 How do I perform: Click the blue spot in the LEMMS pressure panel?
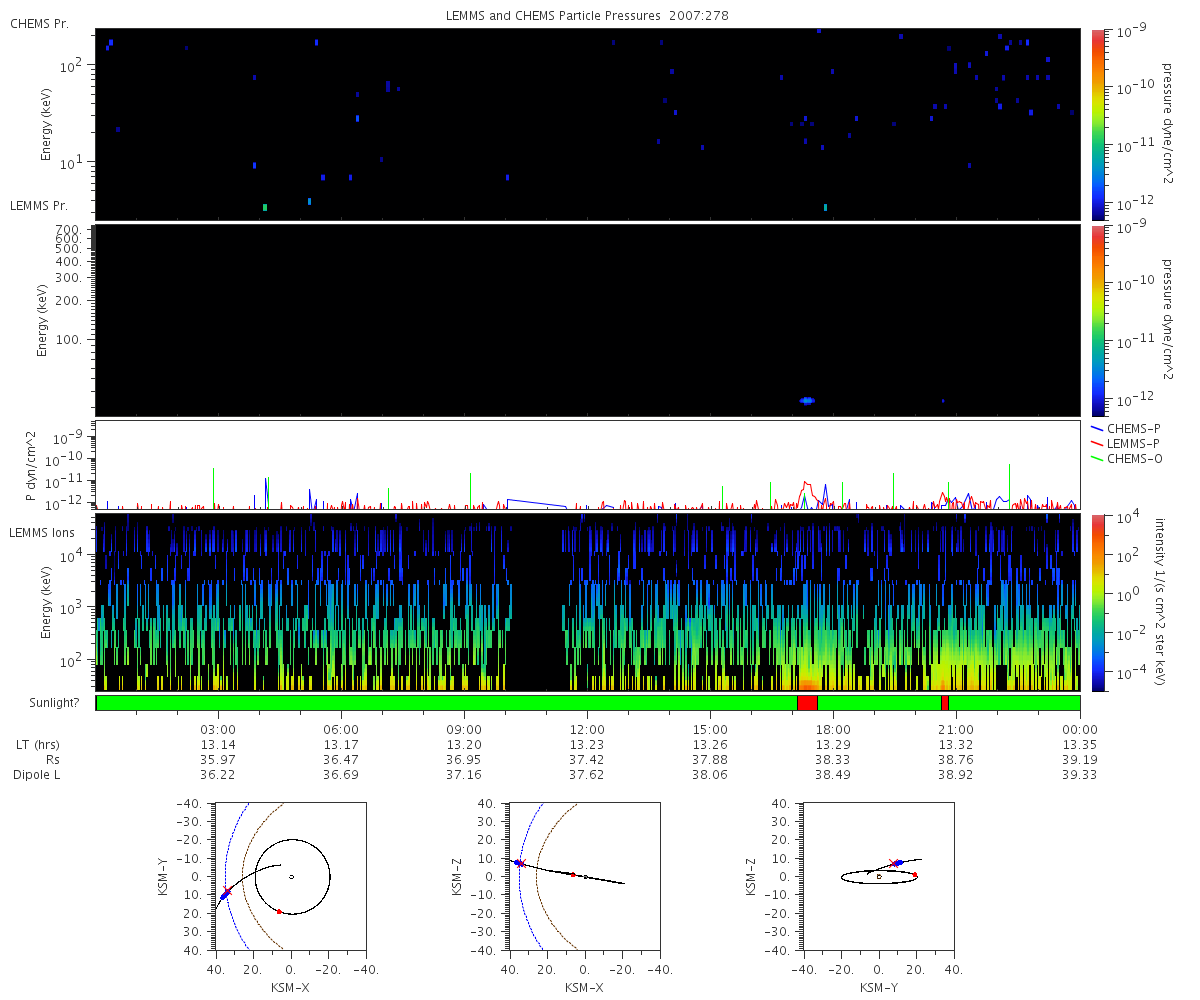click(x=807, y=401)
